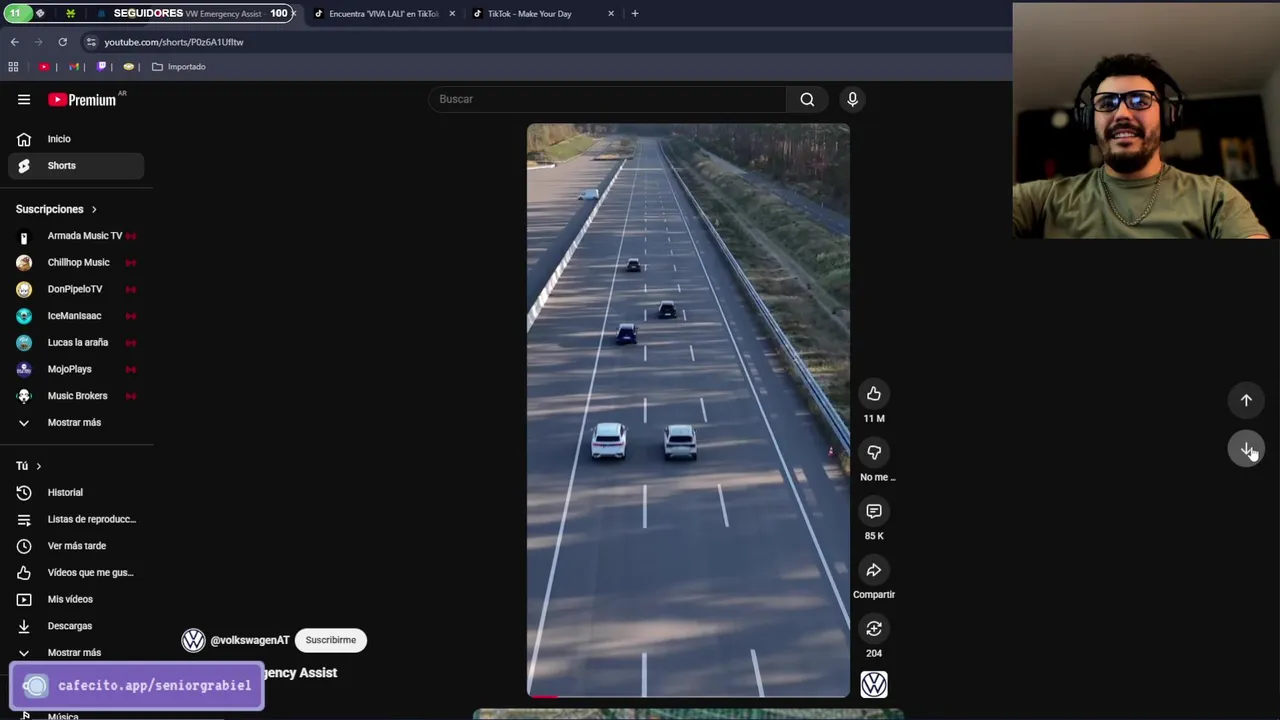Open the Volkswagen sound thumbnail
The image size is (1280, 720).
pyautogui.click(x=874, y=684)
